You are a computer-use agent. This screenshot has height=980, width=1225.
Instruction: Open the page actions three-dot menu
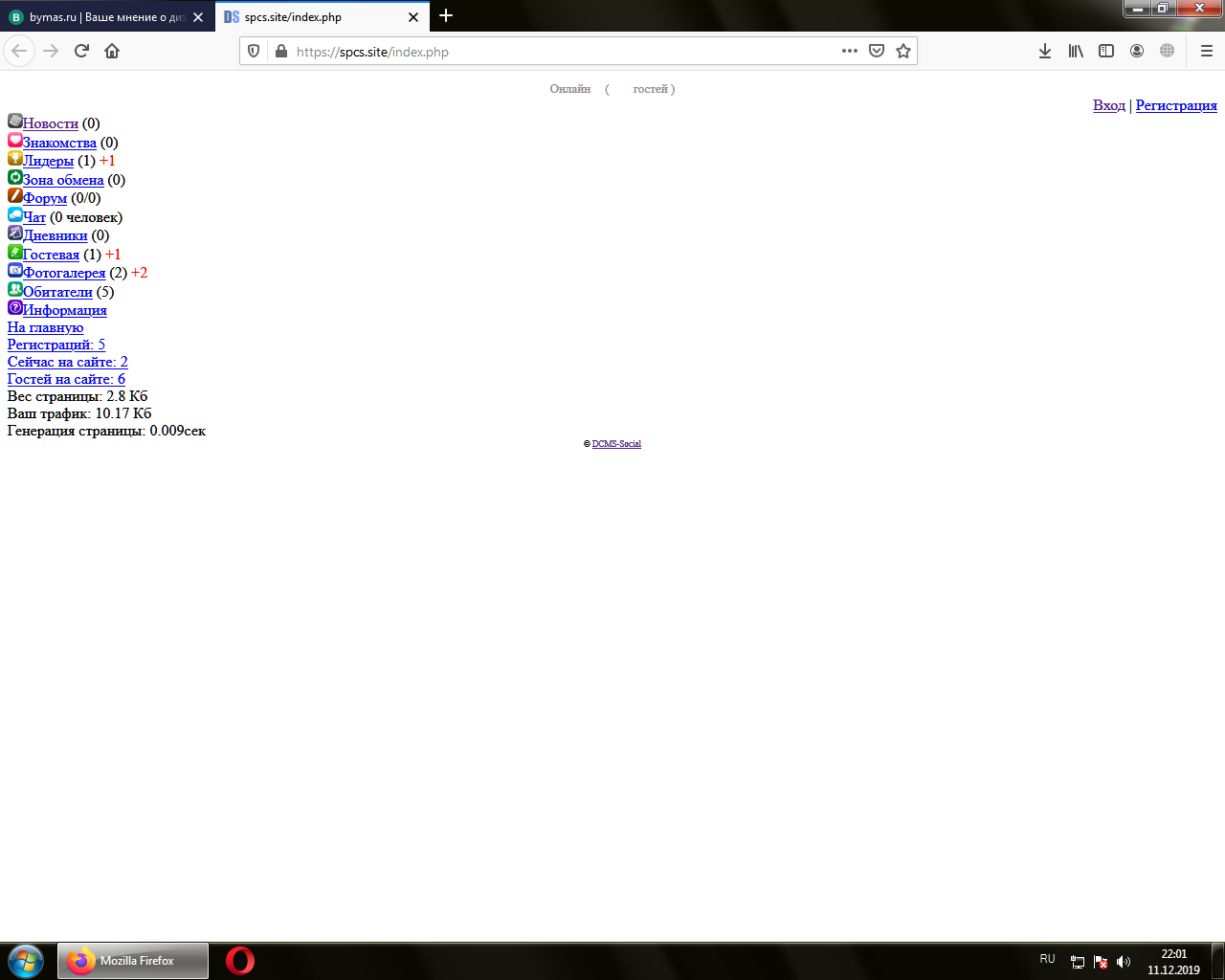click(x=849, y=51)
